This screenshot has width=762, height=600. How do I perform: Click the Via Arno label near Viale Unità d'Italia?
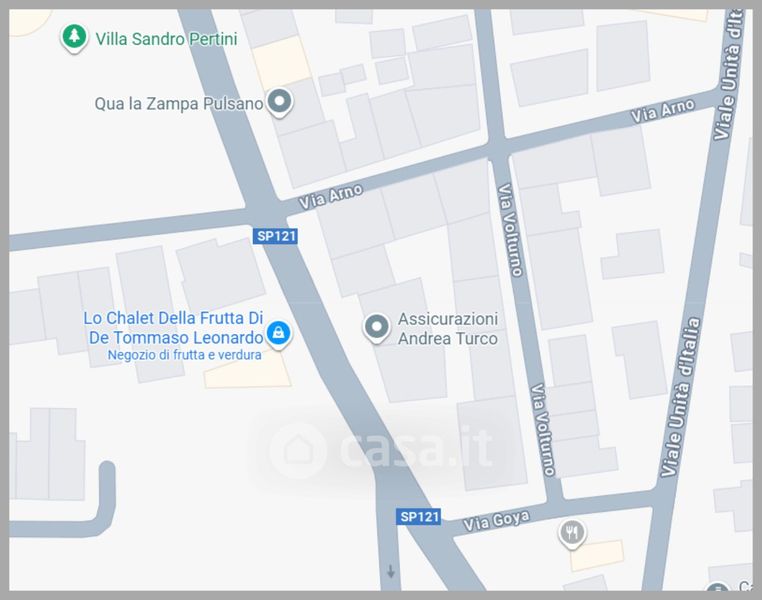[x=663, y=110]
